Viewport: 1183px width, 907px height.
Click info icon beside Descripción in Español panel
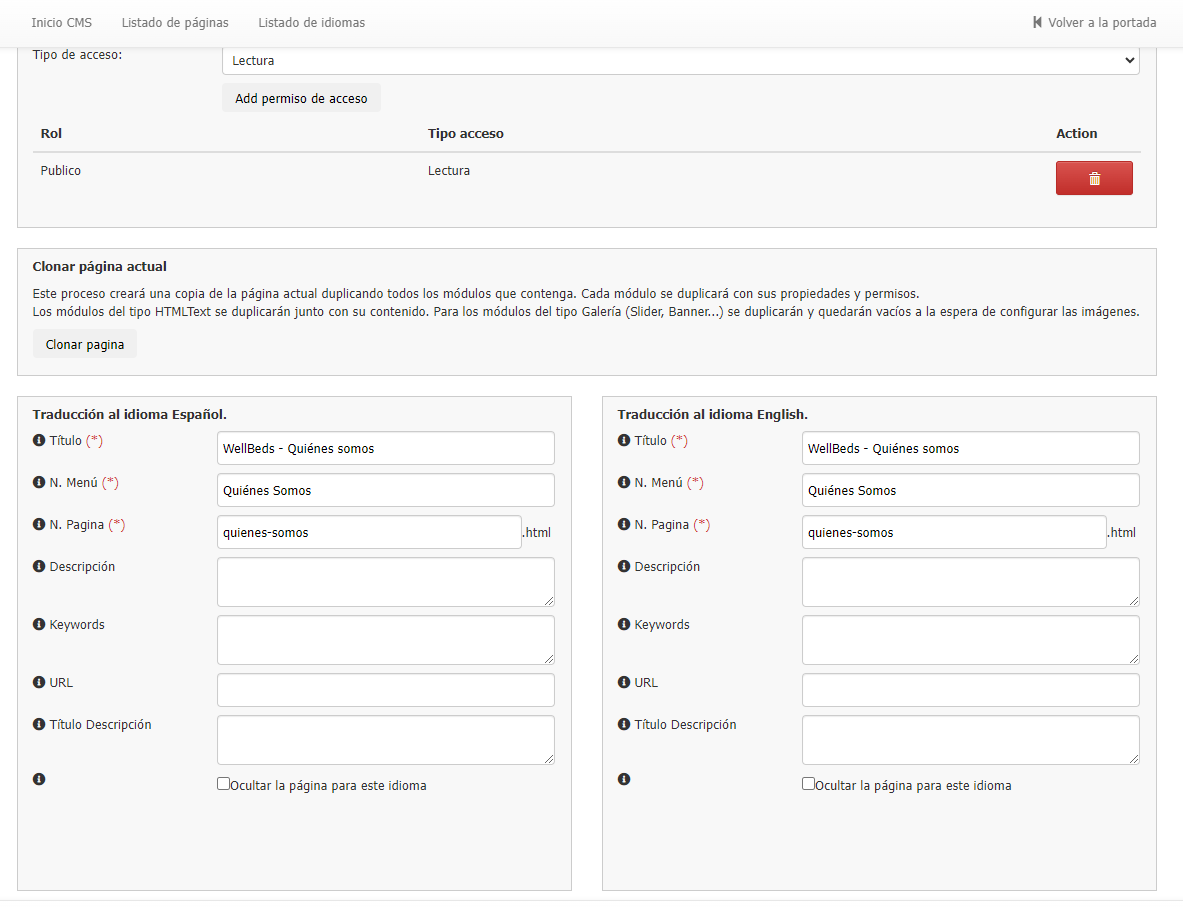point(39,566)
